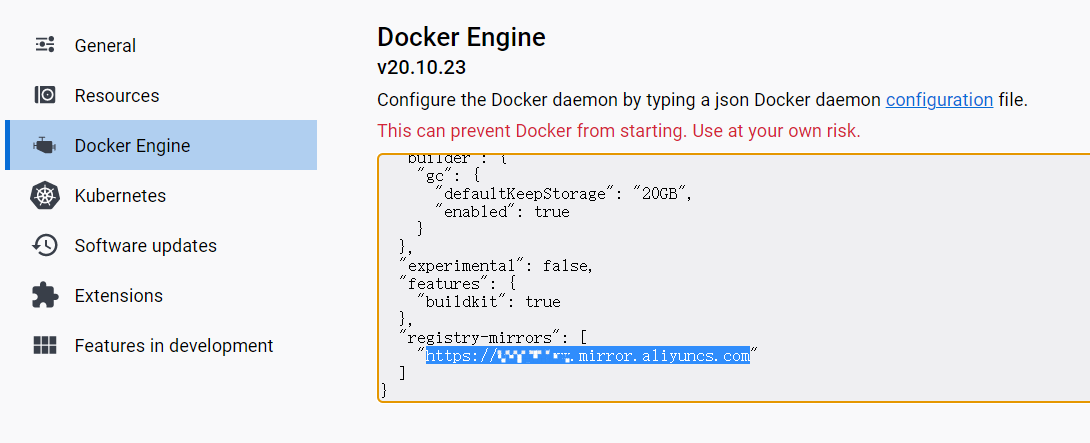
Task: Click the Features in development grid icon
Action: point(45,346)
